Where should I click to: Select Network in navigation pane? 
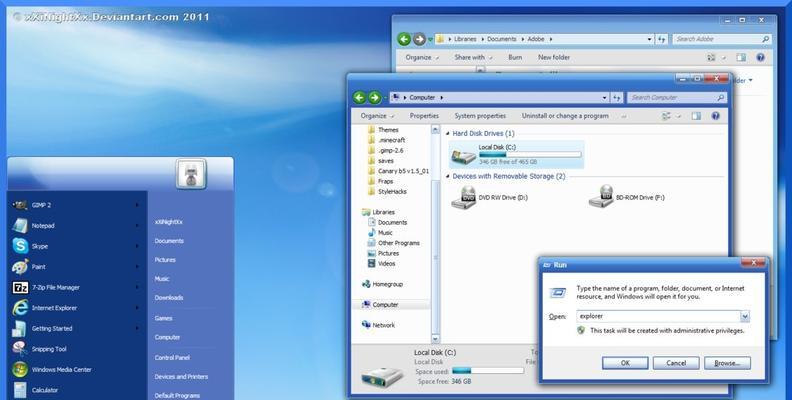click(378, 325)
